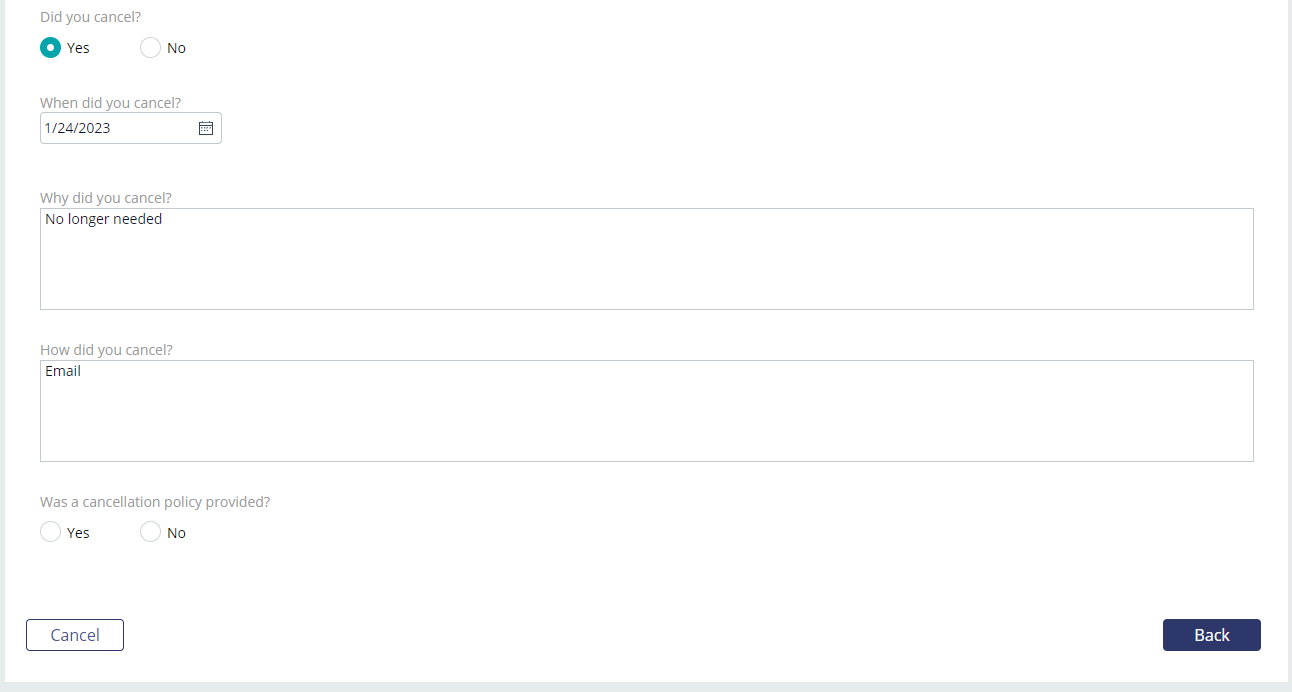
Task: Focus the "Why did you cancel?" text area
Action: (646, 259)
